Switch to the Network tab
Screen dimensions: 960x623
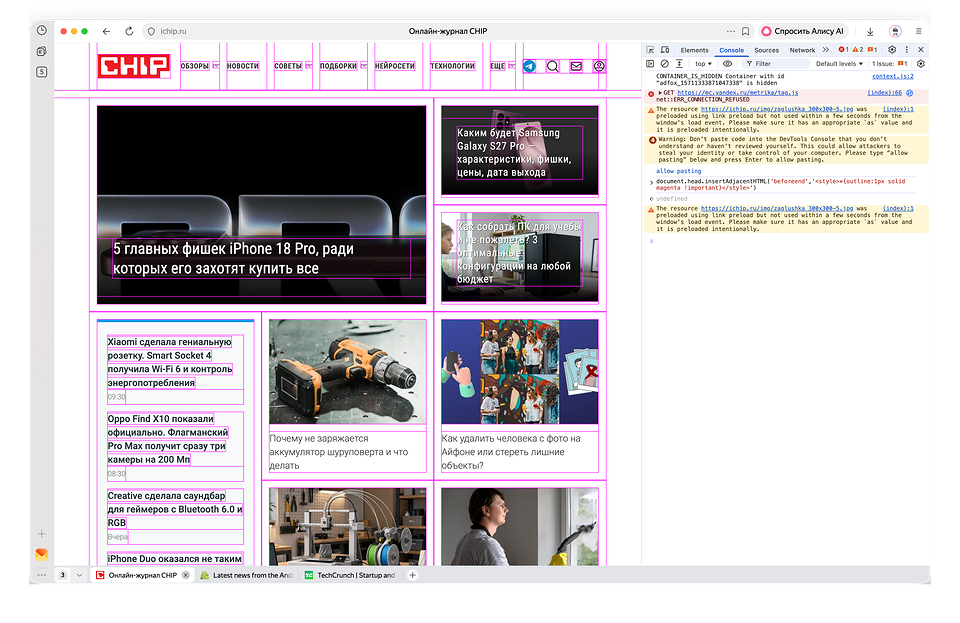[x=802, y=50]
